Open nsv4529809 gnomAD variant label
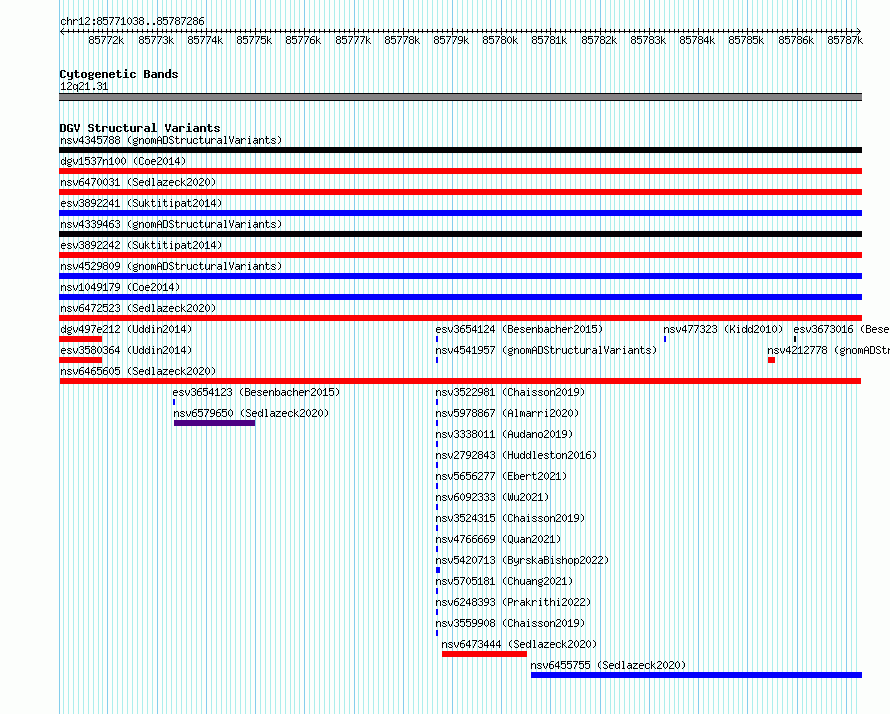890x714 pixels. click(x=171, y=266)
